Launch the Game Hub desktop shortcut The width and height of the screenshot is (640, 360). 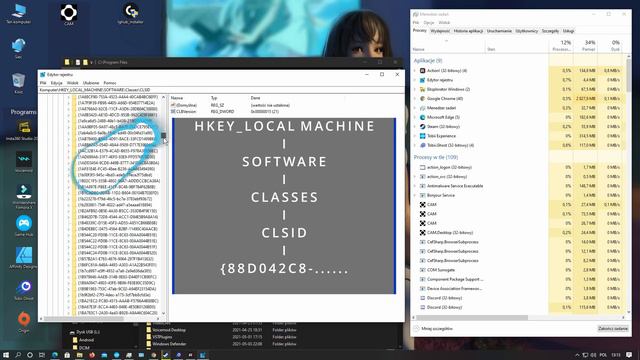pyautogui.click(x=24, y=225)
